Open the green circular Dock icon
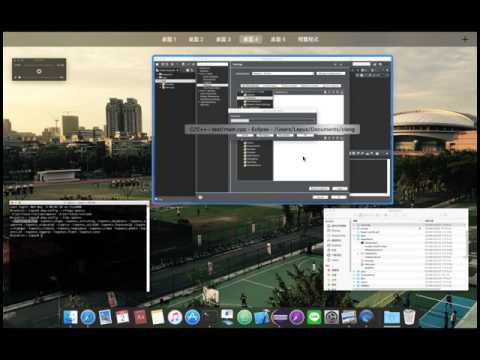This screenshot has height=360, width=480. pyautogui.click(x=245, y=317)
